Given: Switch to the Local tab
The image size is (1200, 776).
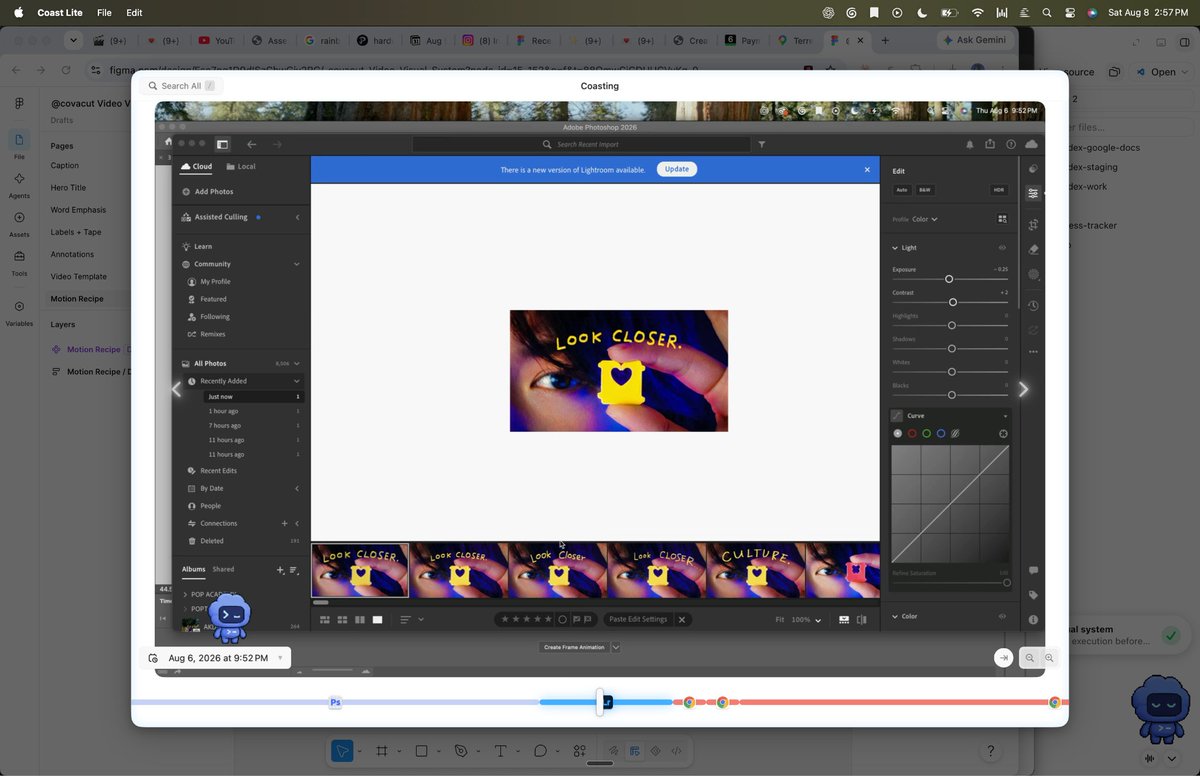Looking at the screenshot, I should coord(241,167).
